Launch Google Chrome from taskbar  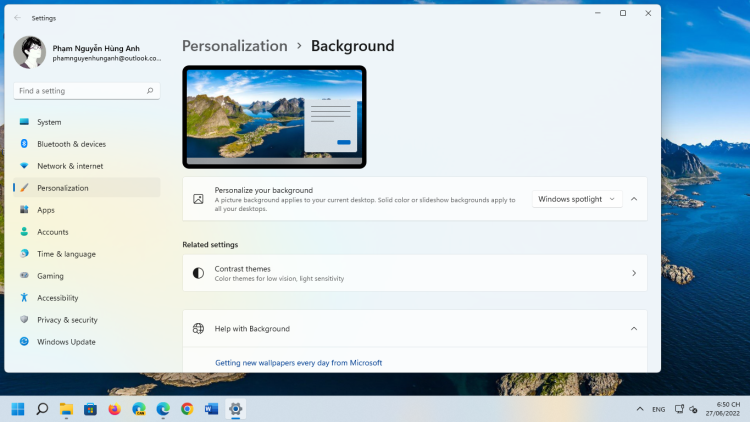coord(187,409)
